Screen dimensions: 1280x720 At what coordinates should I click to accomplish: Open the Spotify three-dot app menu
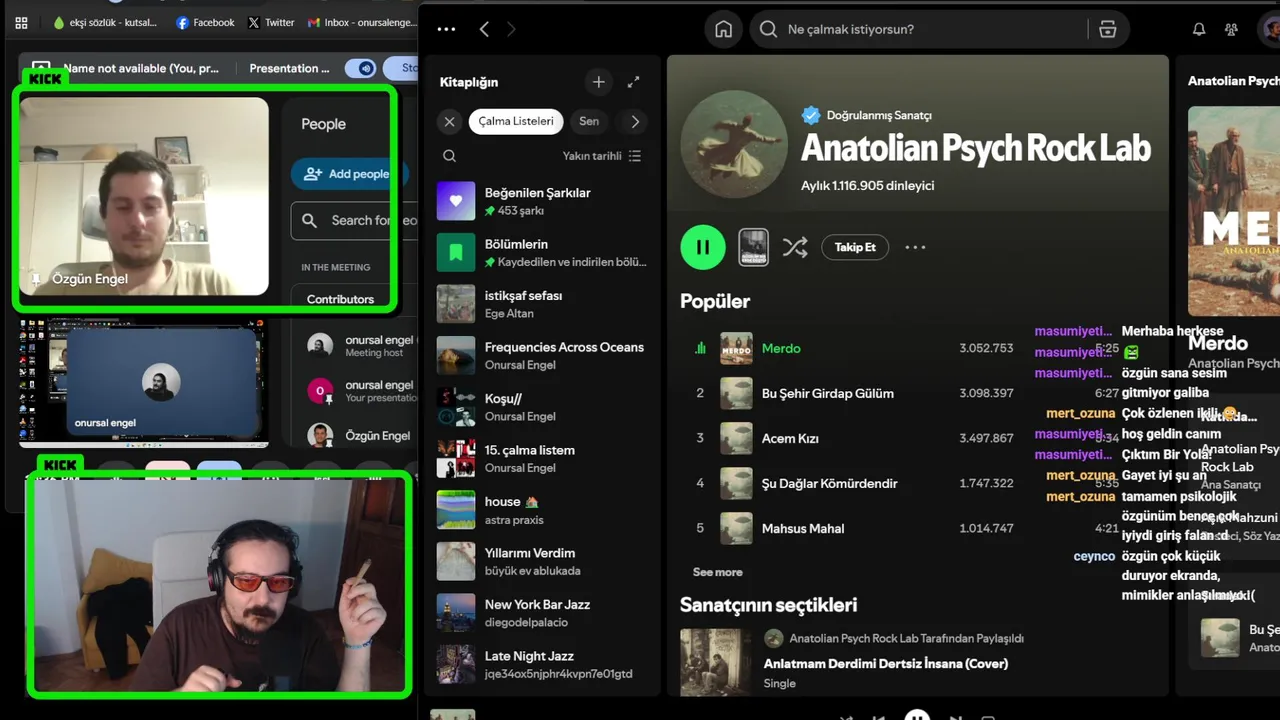[x=446, y=29]
